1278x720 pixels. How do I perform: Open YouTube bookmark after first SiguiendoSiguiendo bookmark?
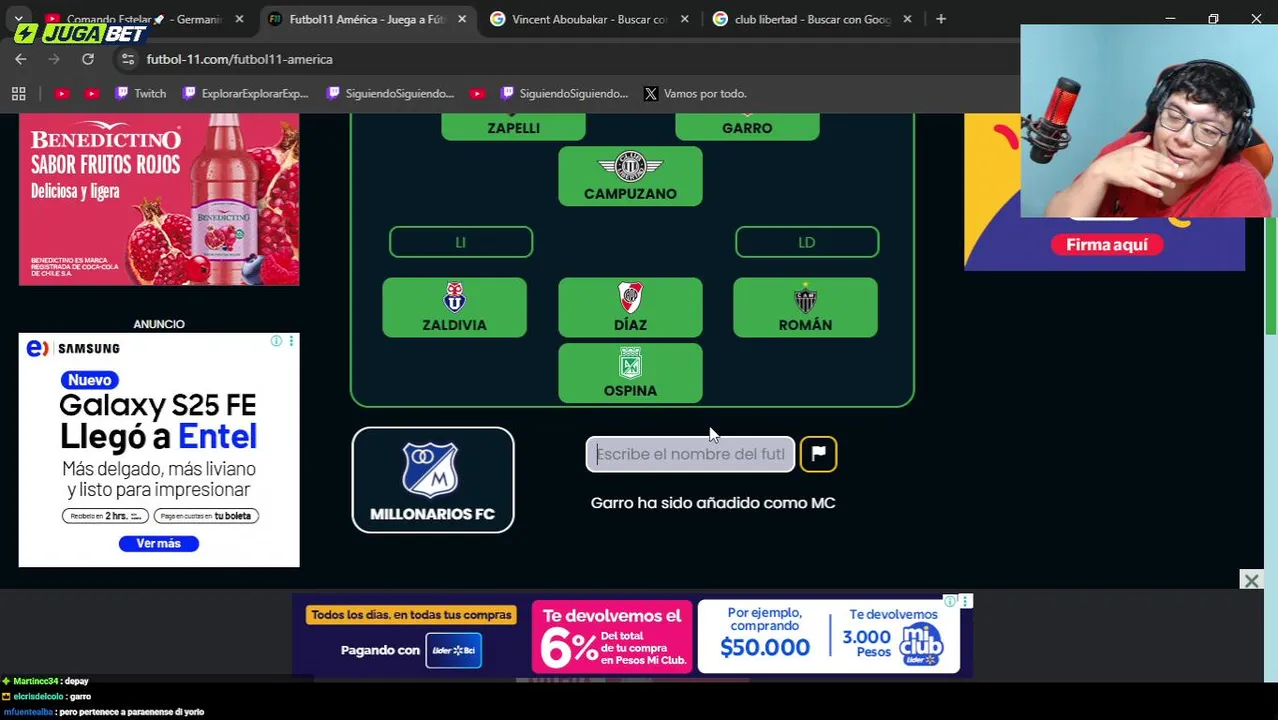477,93
